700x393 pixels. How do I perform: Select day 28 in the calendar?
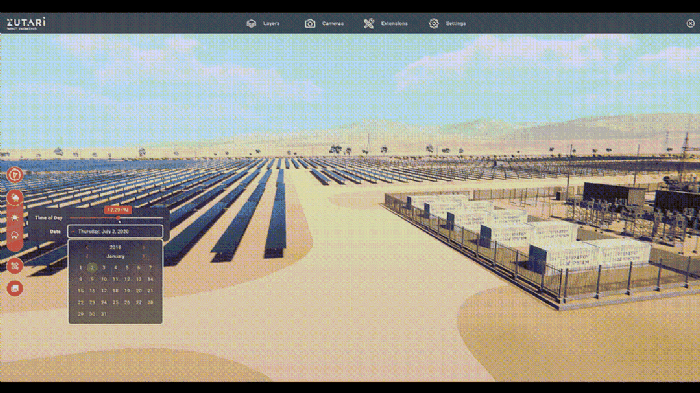point(150,302)
